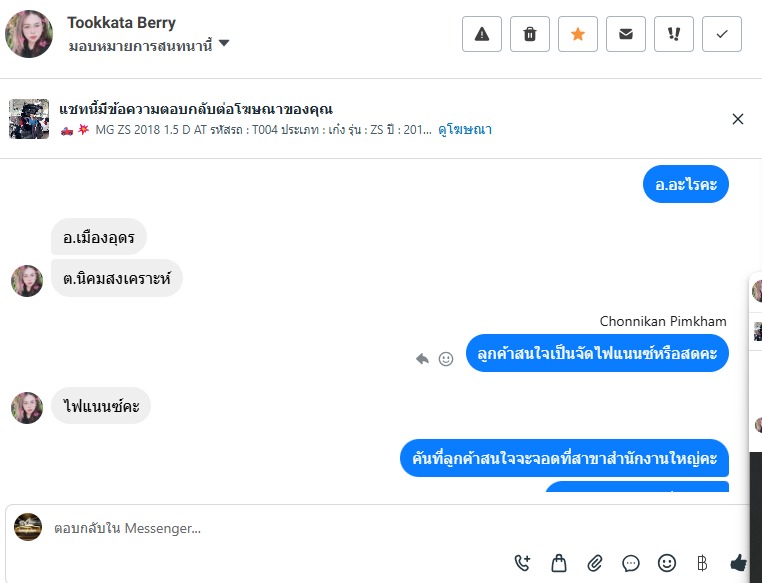Click the Tookkata Berry name header
762x583 pixels.
coord(121,23)
